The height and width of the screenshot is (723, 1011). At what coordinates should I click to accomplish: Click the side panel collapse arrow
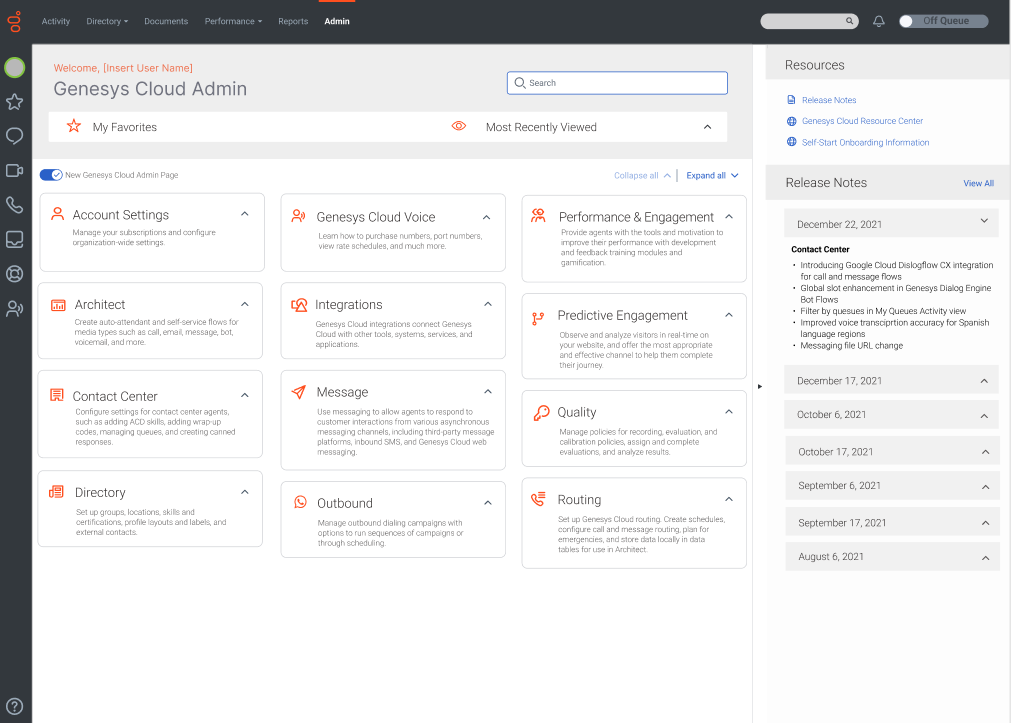click(x=759, y=386)
